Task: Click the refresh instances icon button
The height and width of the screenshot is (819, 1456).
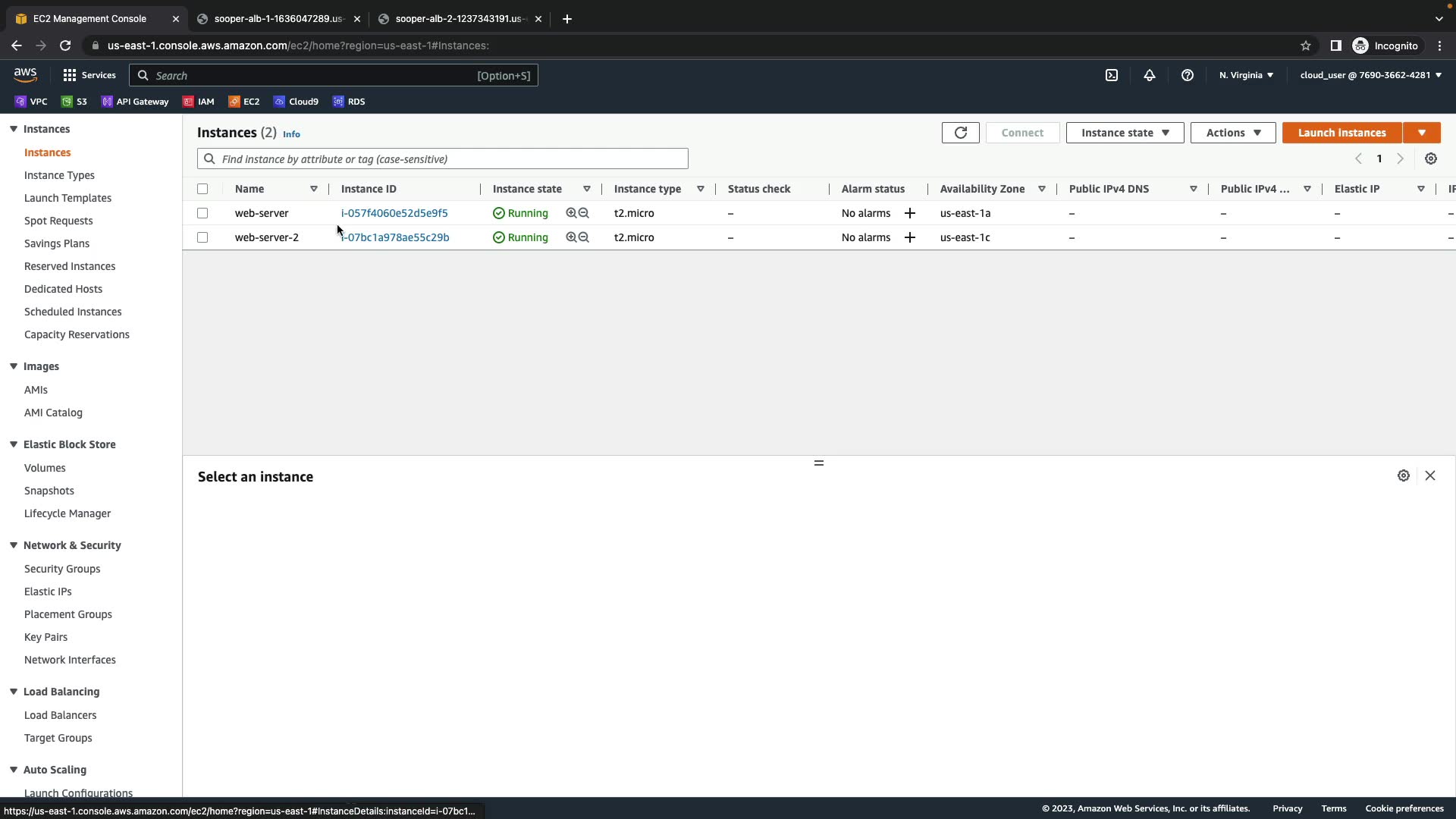Action: click(x=960, y=133)
